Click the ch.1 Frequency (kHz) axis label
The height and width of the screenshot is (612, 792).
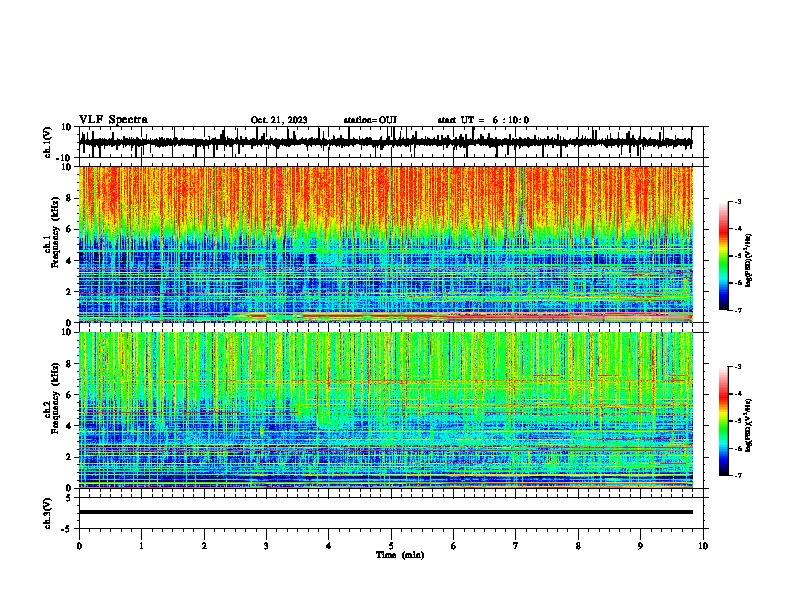[55, 232]
